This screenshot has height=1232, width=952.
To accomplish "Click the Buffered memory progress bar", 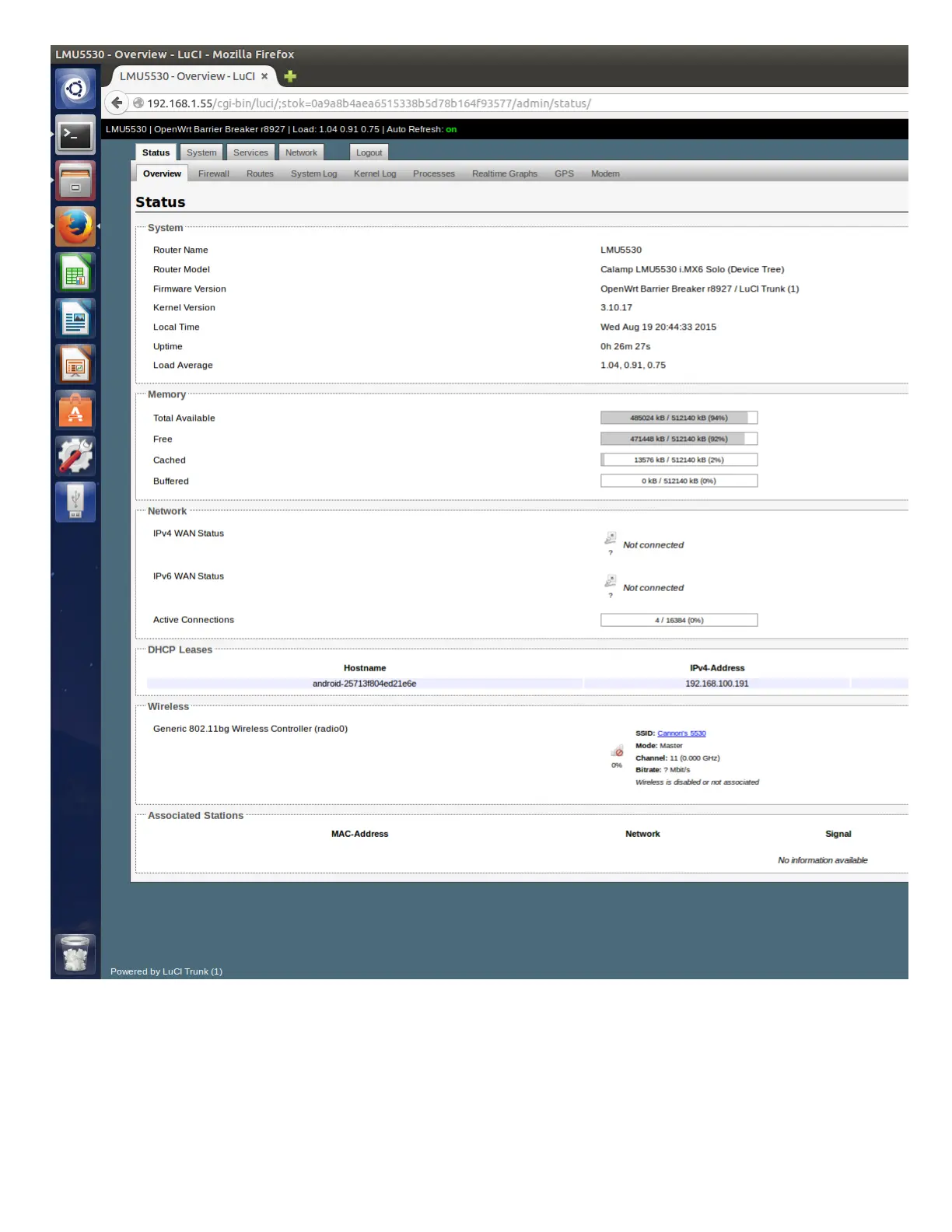I will [679, 481].
